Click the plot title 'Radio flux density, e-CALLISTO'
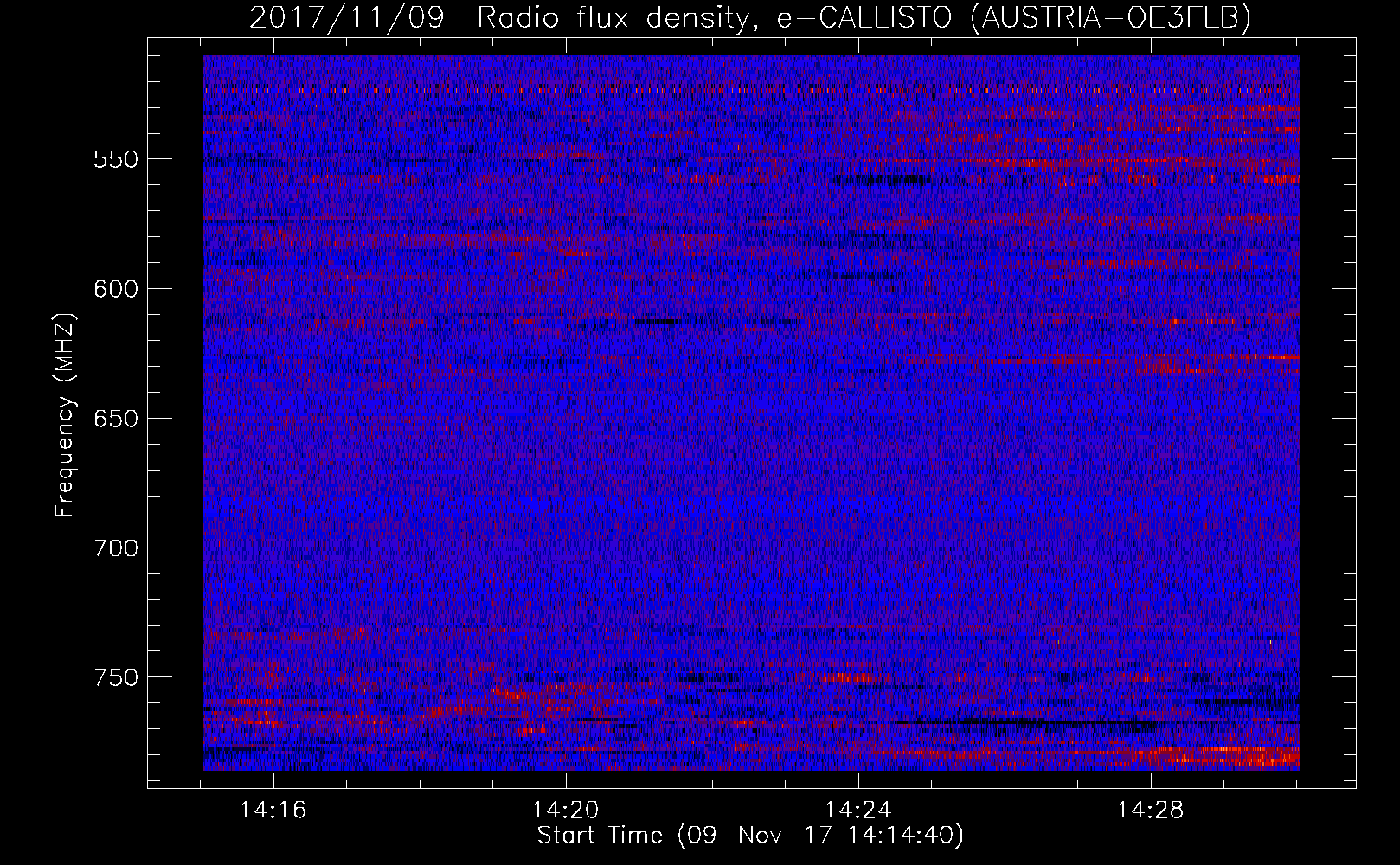 tap(714, 17)
